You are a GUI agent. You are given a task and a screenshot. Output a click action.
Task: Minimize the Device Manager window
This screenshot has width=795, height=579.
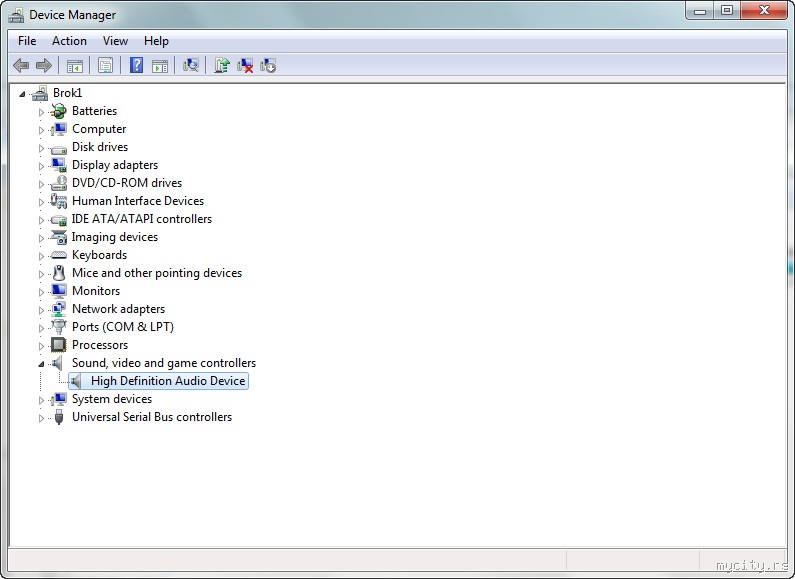(x=700, y=11)
